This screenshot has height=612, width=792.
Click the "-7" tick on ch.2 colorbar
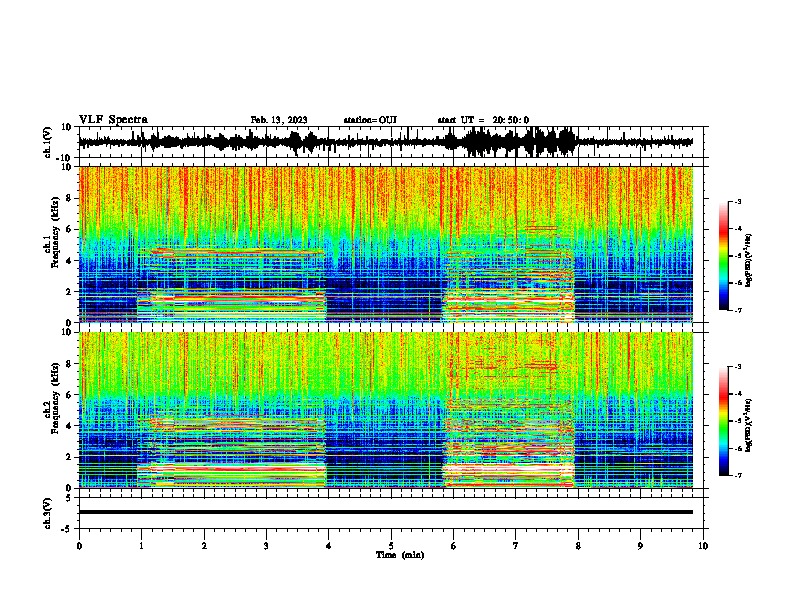(x=737, y=475)
